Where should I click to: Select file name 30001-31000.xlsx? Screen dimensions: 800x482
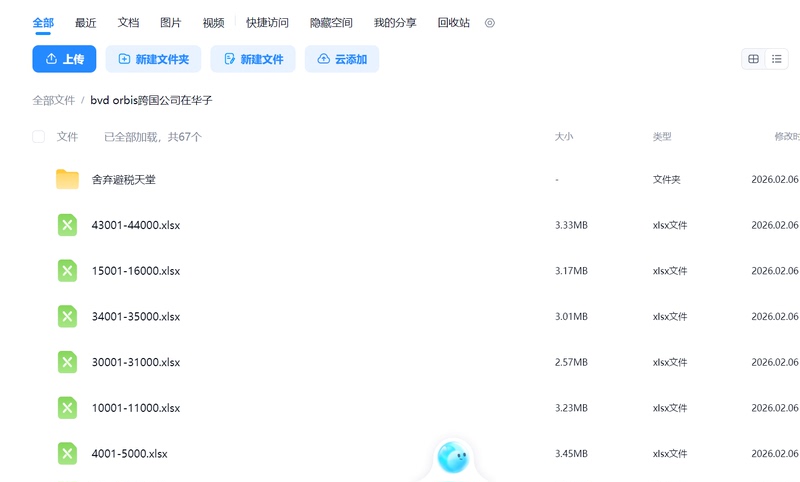(136, 362)
